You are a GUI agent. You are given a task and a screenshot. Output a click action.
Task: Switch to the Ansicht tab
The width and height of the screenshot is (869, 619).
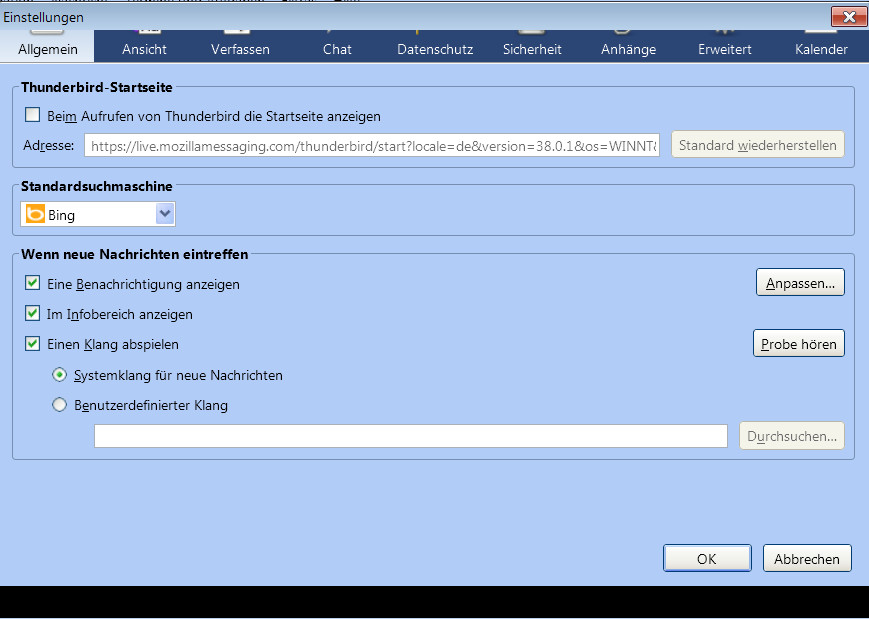pyautogui.click(x=144, y=47)
